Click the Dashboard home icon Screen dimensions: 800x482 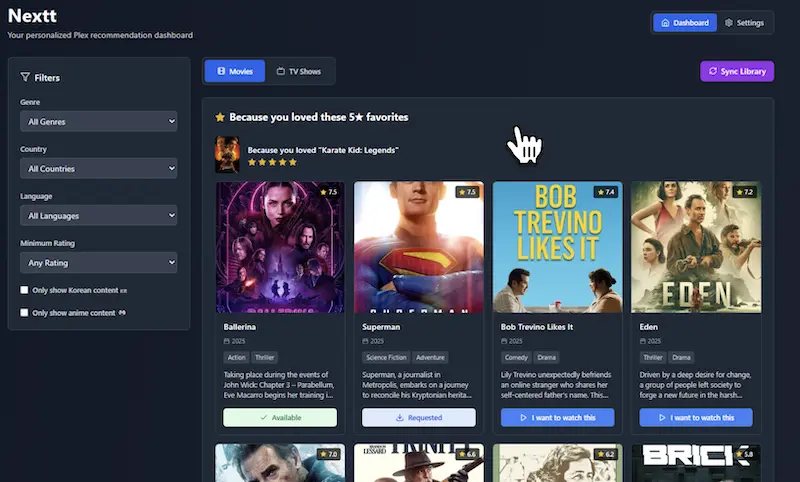[665, 23]
